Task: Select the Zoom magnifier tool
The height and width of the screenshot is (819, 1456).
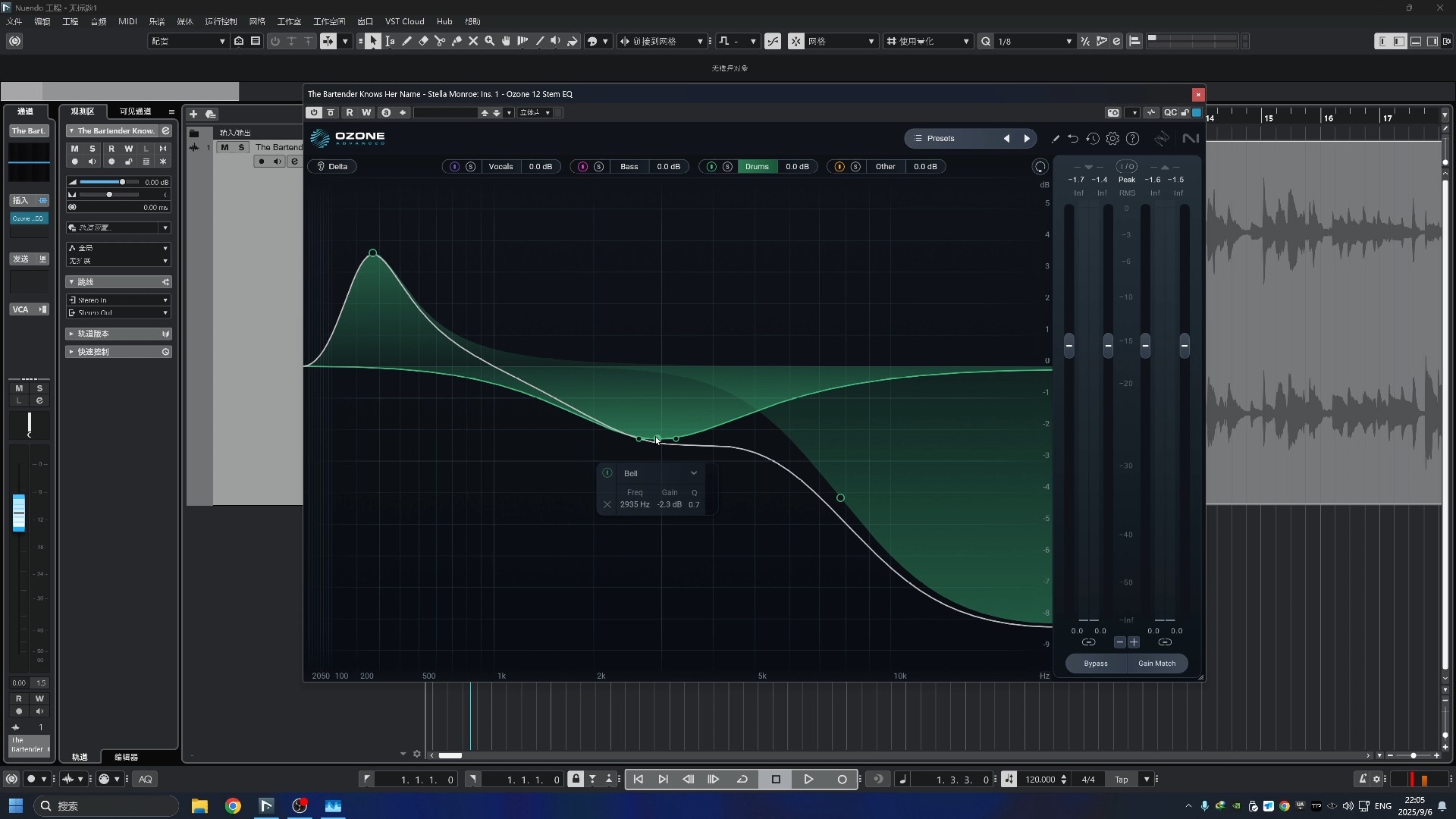Action: pyautogui.click(x=490, y=41)
